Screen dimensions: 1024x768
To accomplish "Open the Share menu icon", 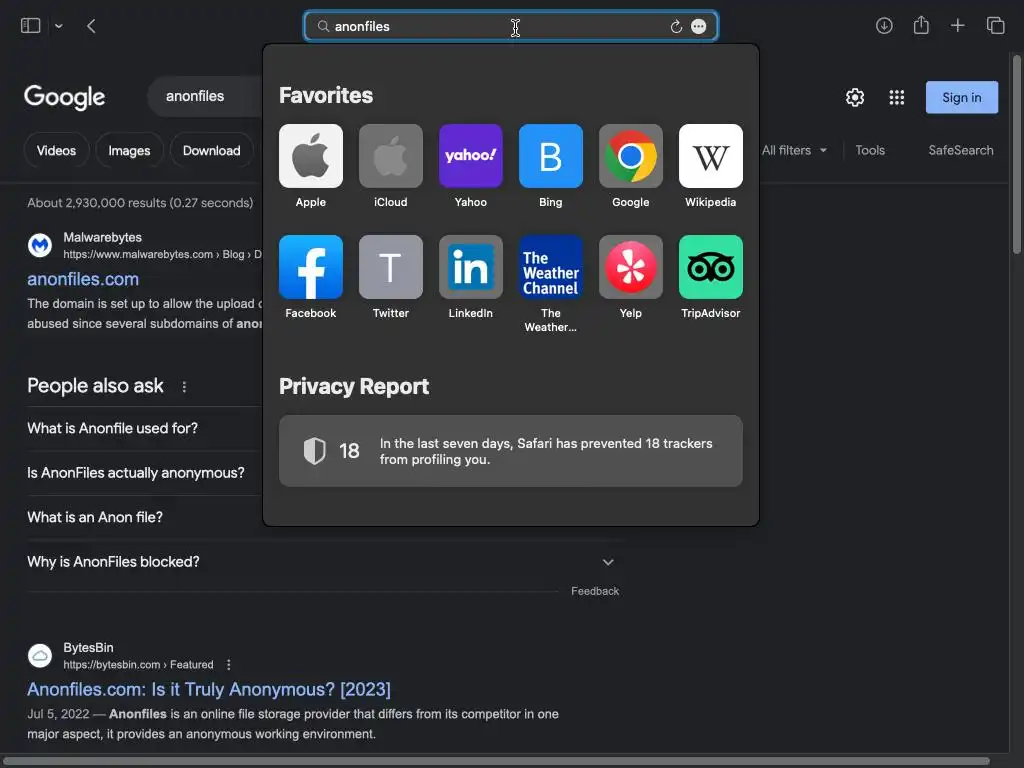I will (x=921, y=25).
